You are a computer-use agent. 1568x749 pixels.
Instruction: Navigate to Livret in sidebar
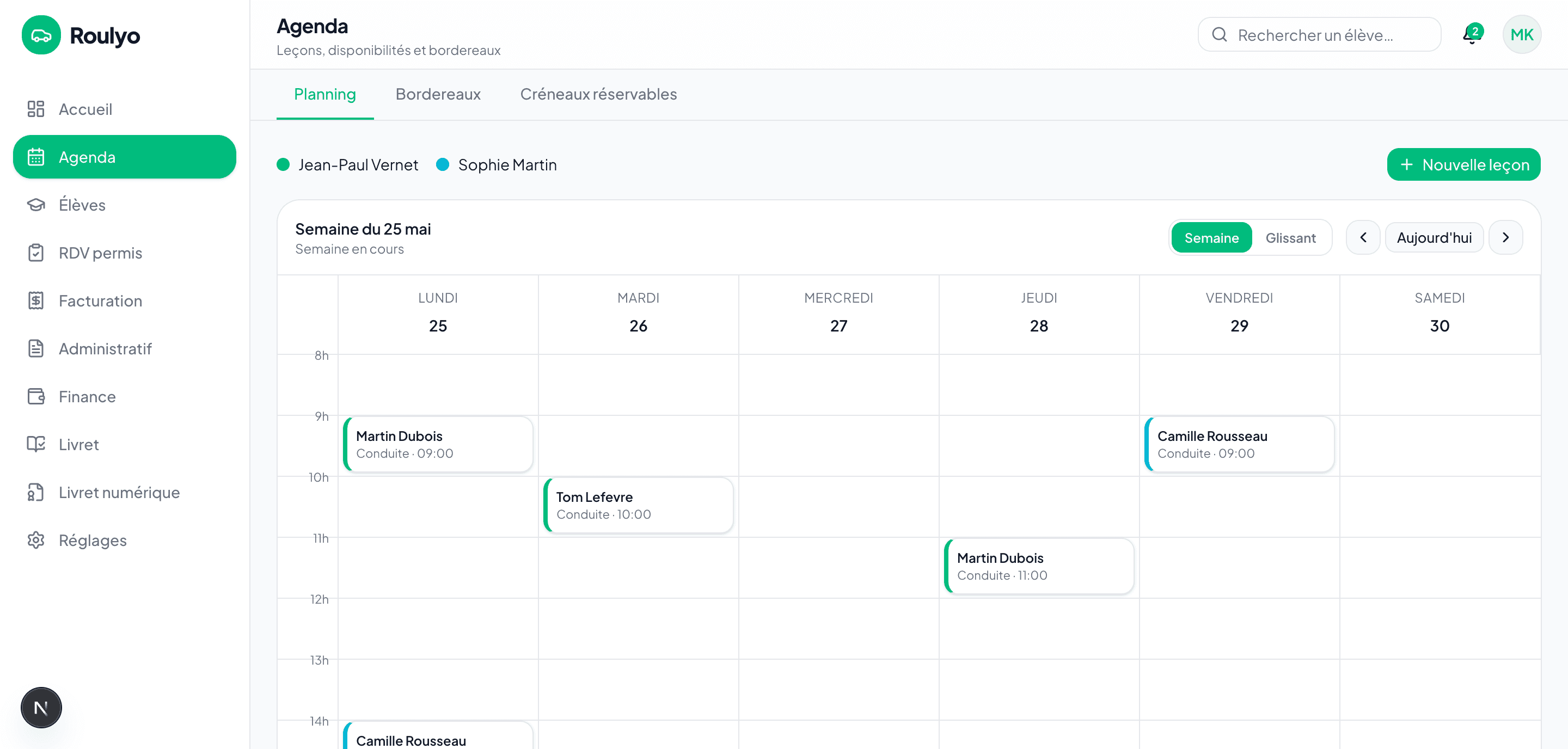pyautogui.click(x=125, y=444)
